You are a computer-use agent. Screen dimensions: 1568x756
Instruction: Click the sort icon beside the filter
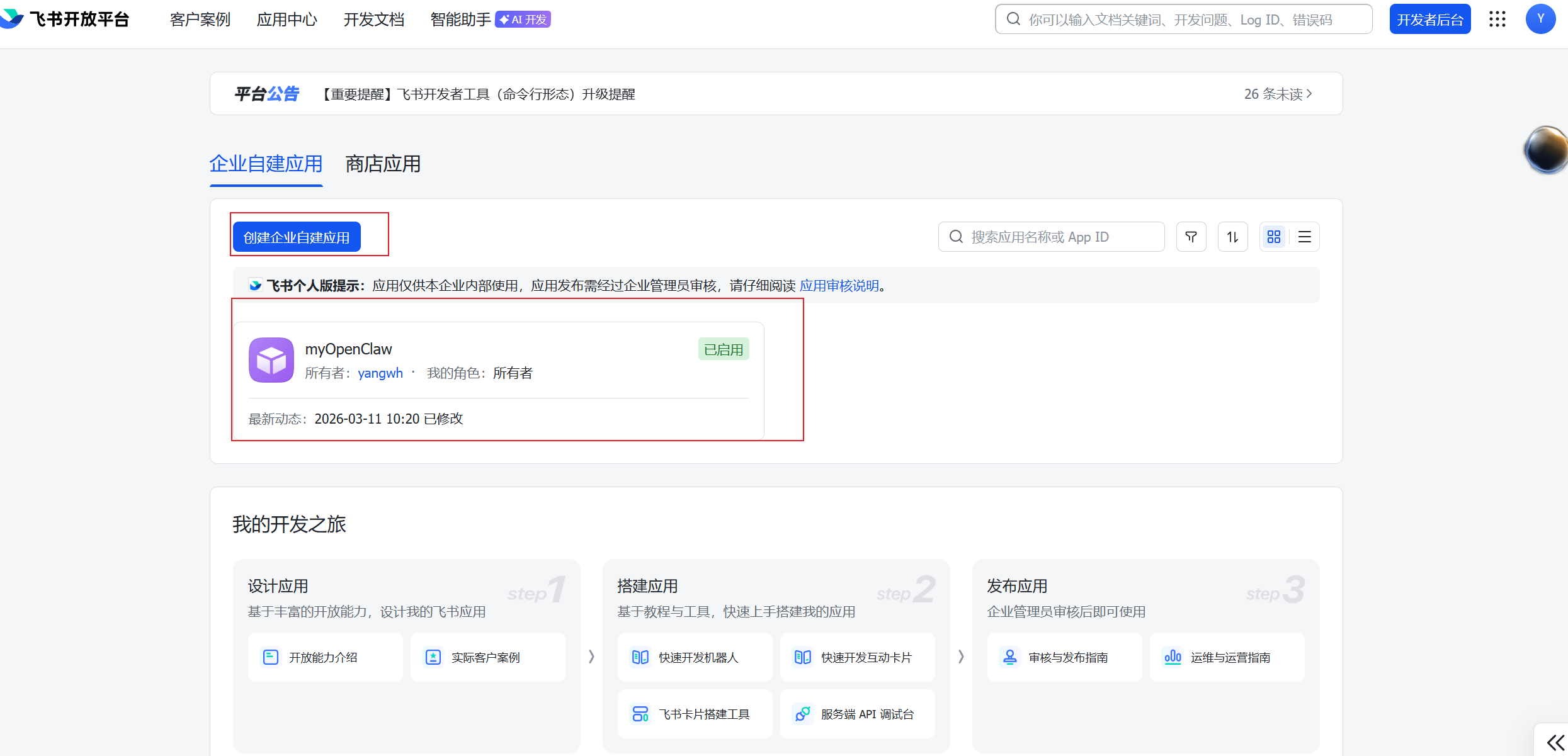click(1232, 236)
